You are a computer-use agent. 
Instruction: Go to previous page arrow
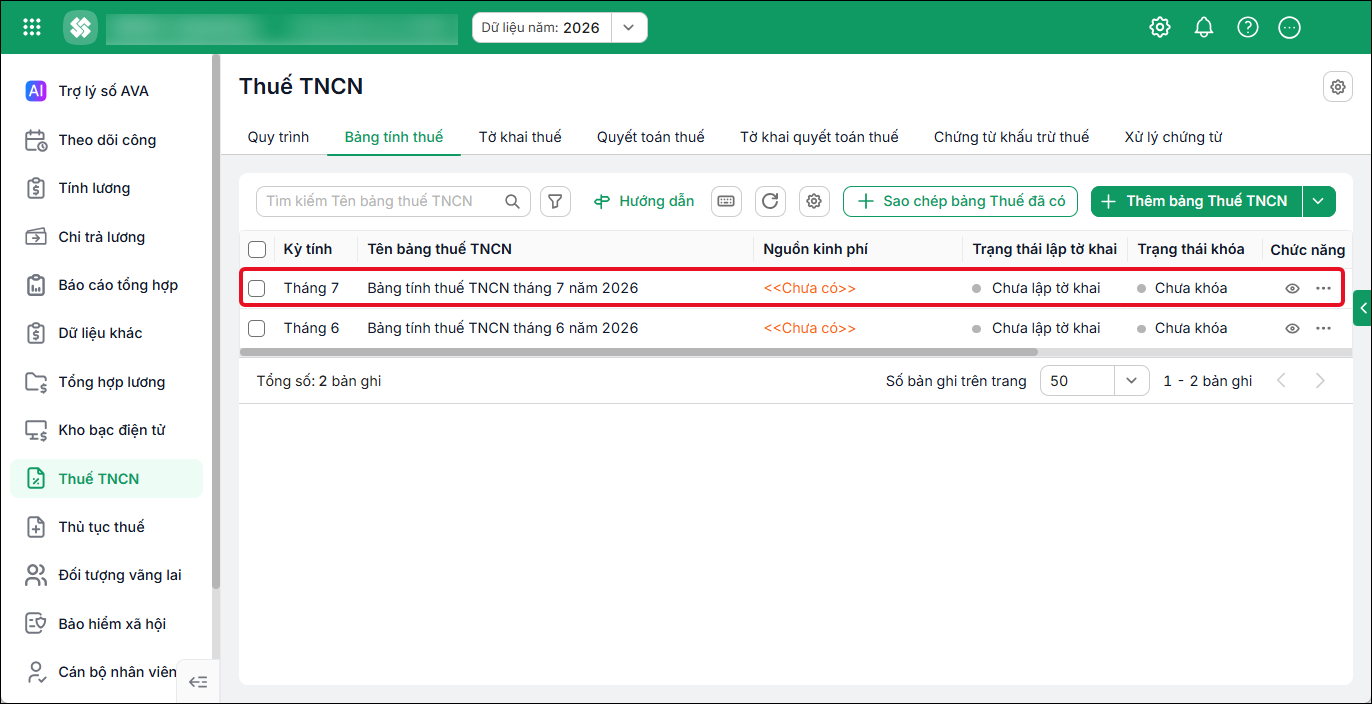(x=1282, y=381)
